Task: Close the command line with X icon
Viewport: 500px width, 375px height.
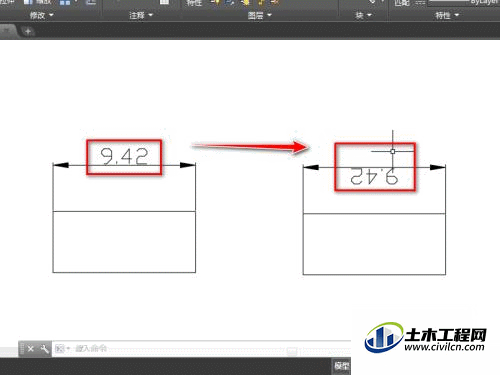Action: pyautogui.click(x=30, y=349)
